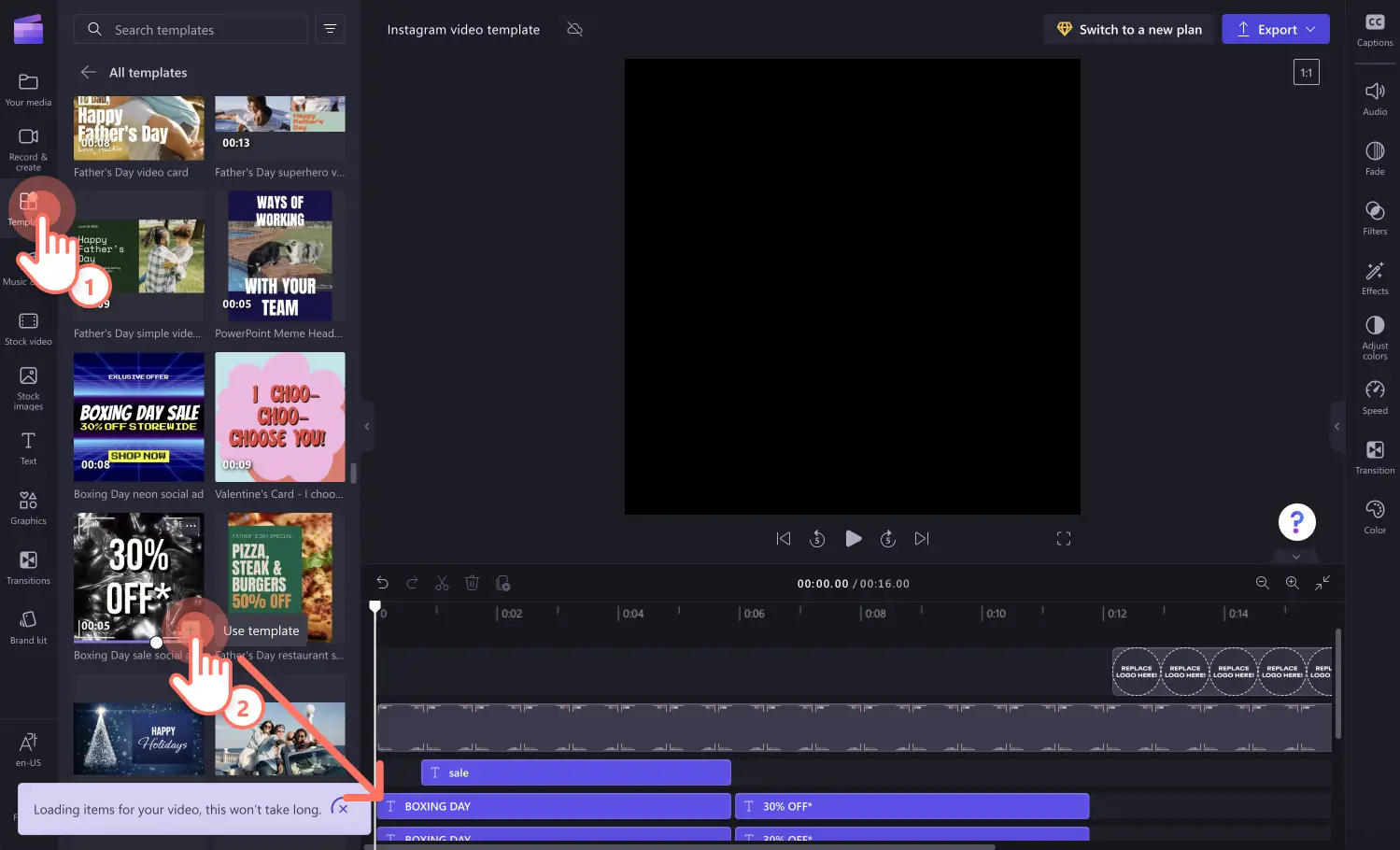Expand the chevron below help button
This screenshot has width=1400, height=850.
[x=1296, y=557]
